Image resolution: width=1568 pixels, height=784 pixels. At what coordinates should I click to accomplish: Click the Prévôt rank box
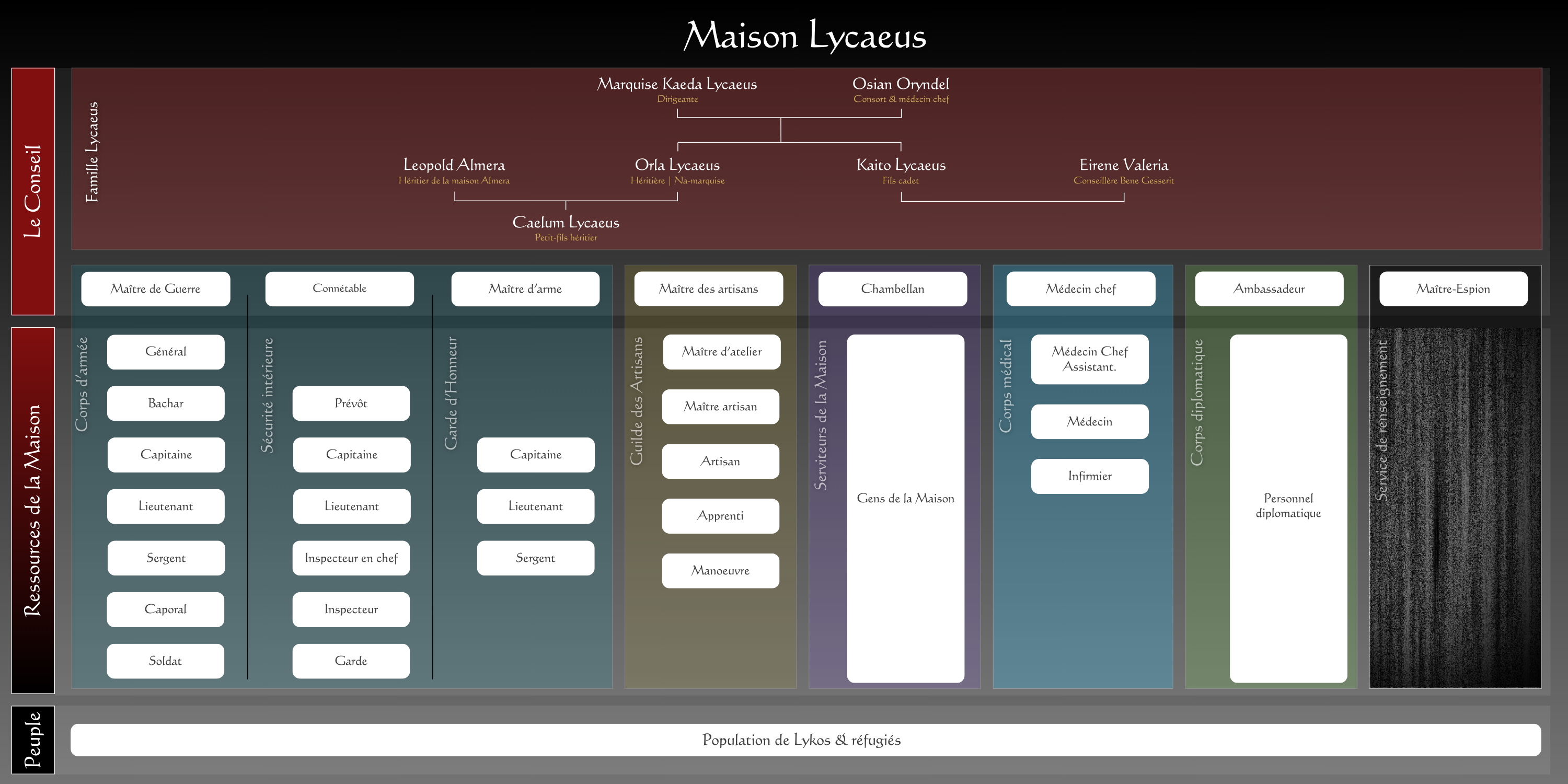tap(351, 403)
